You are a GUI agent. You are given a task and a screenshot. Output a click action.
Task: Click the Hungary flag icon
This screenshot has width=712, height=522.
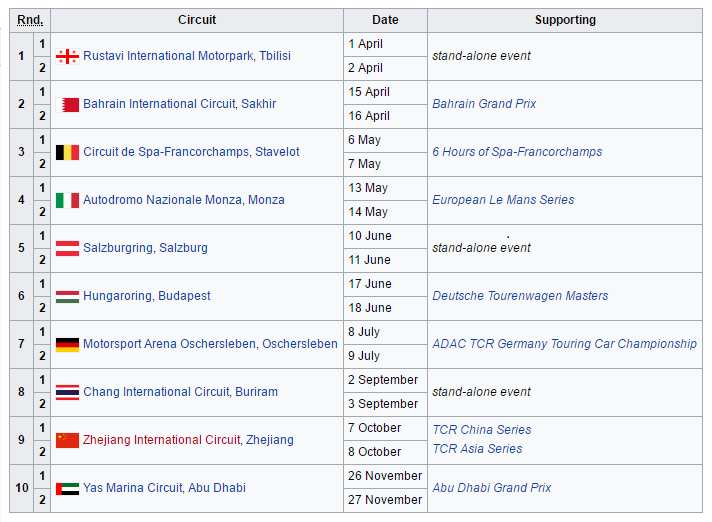coord(67,297)
